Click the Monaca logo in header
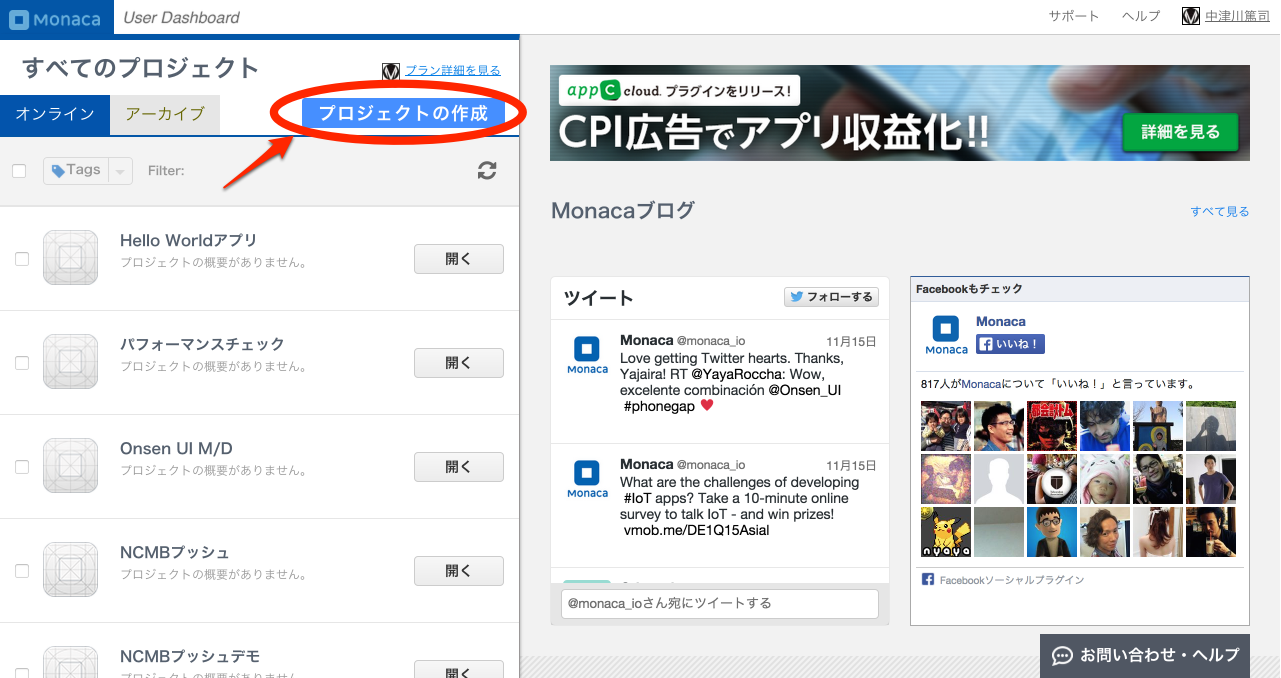This screenshot has width=1281, height=678. pyautogui.click(x=55, y=17)
